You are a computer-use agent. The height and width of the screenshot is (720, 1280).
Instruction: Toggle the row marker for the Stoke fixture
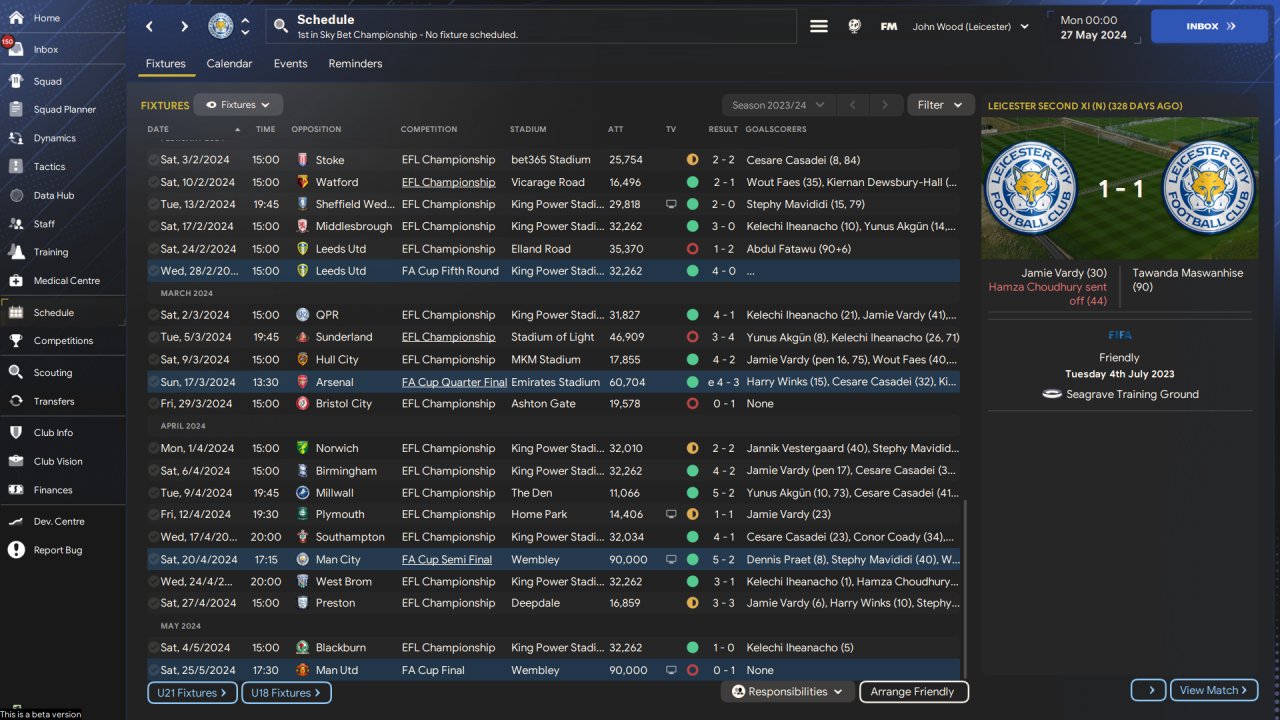pos(153,160)
